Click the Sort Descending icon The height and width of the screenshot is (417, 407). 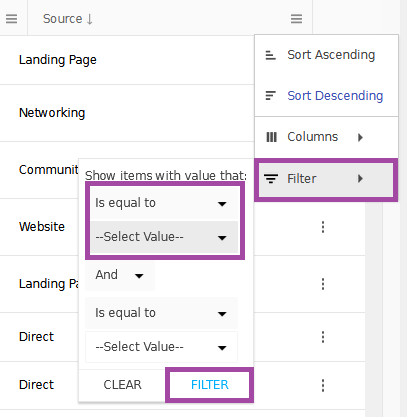[x=270, y=96]
